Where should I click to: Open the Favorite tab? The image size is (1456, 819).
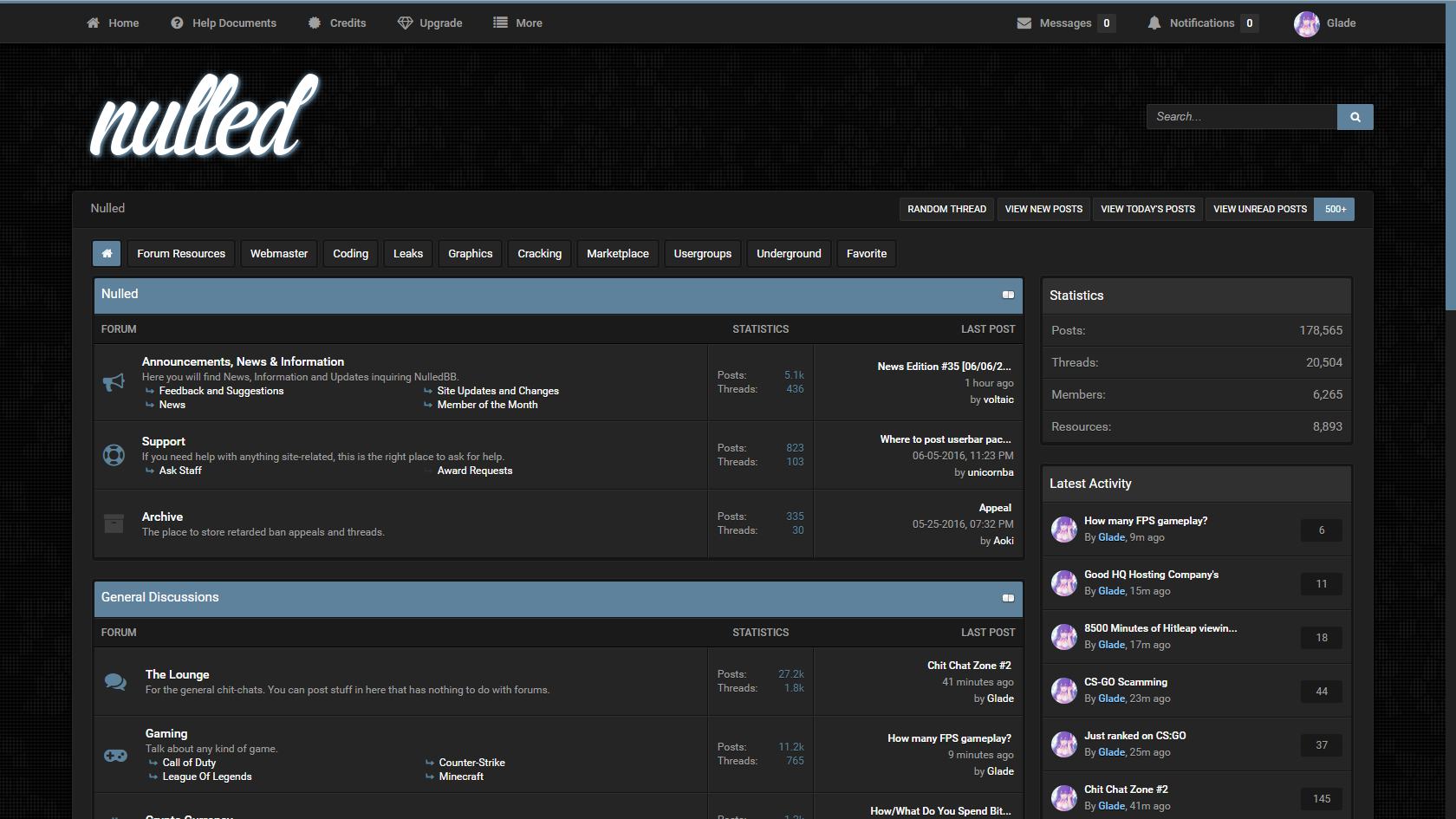tap(867, 254)
